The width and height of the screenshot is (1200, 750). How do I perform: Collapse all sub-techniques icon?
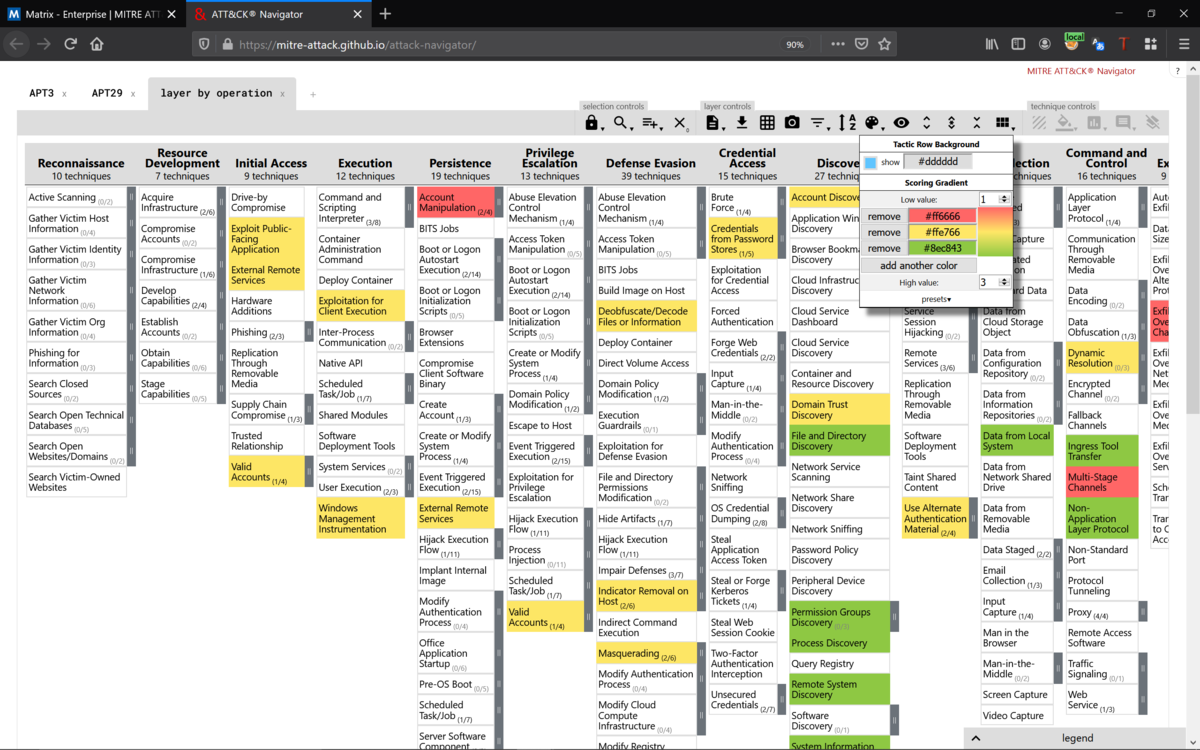coord(977,123)
